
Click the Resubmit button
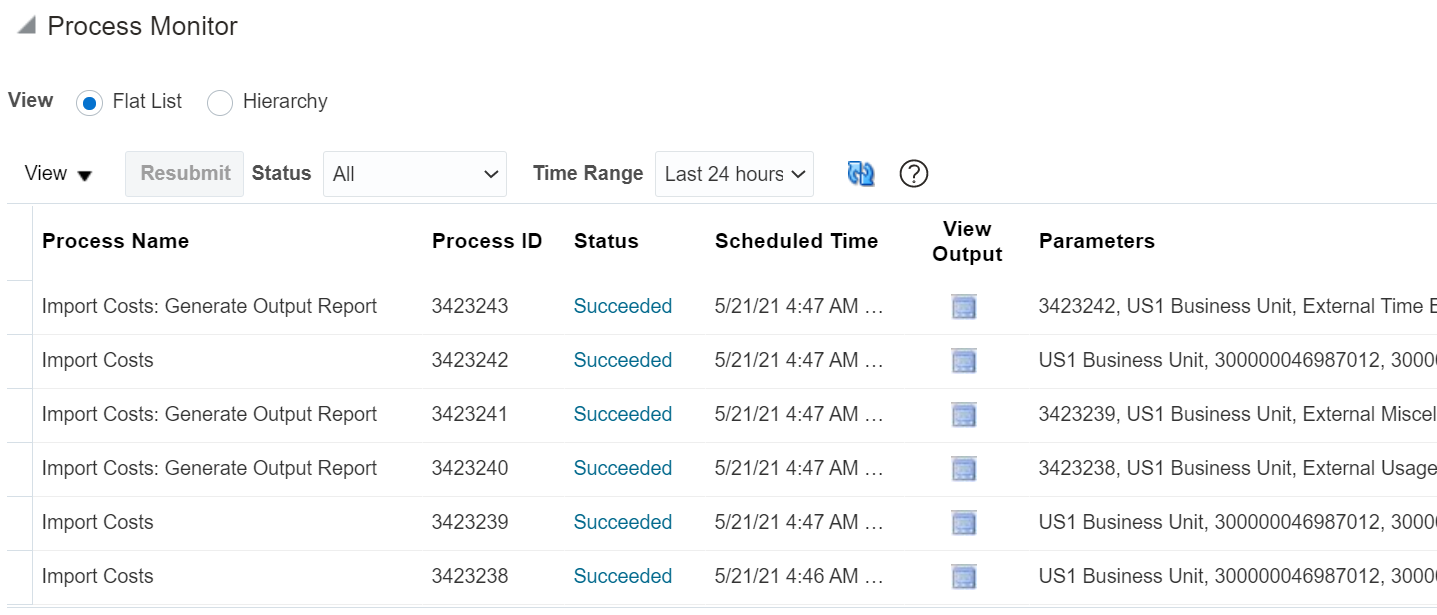click(185, 173)
